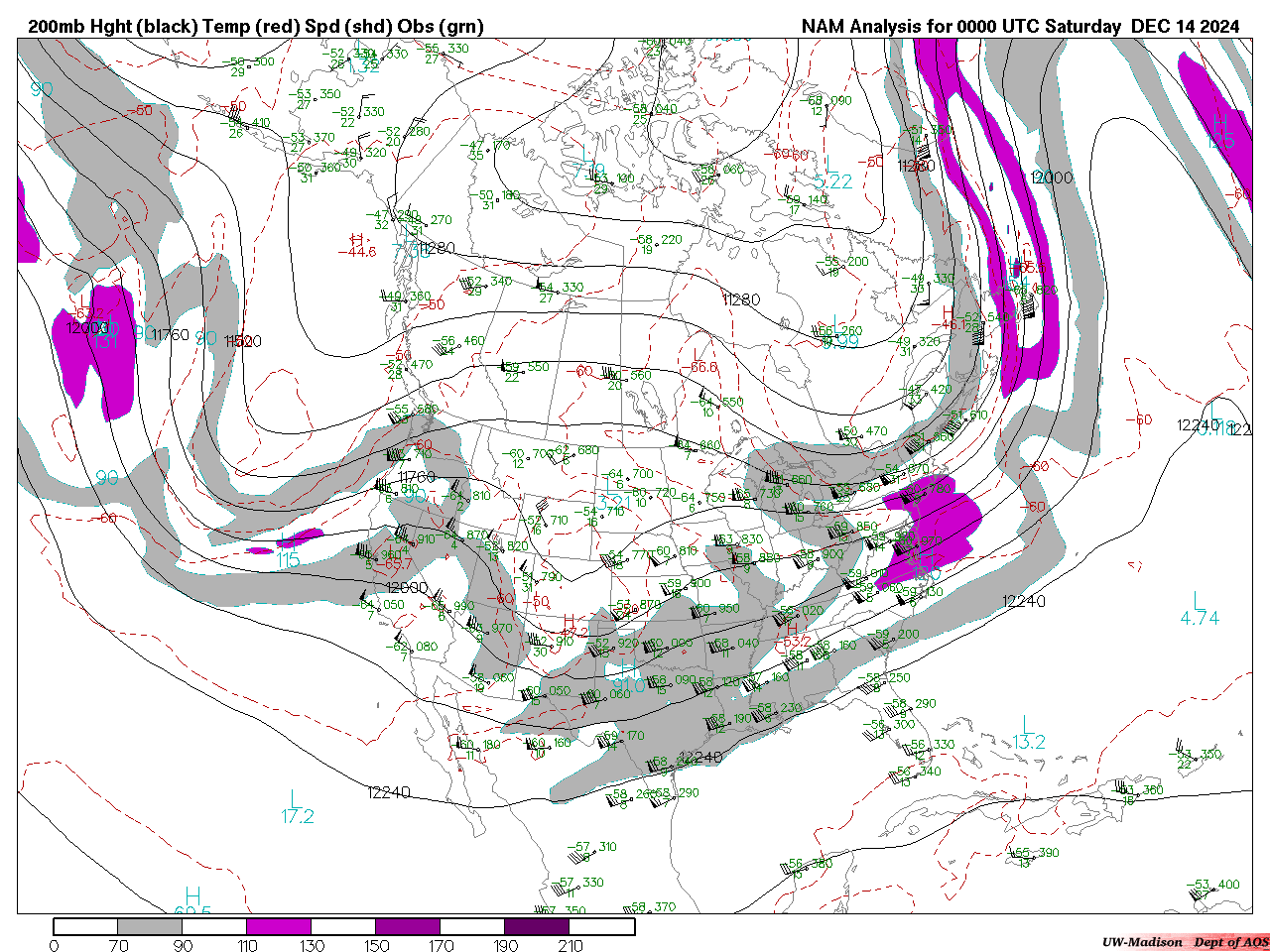The image size is (1270, 952).
Task: Click the green station observation -55 390
Action: tap(1035, 854)
